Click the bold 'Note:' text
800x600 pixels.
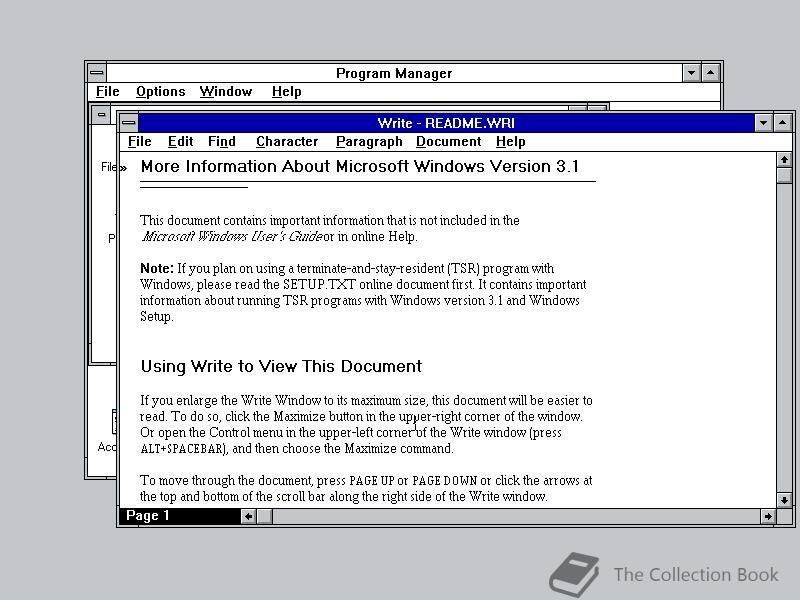point(157,268)
